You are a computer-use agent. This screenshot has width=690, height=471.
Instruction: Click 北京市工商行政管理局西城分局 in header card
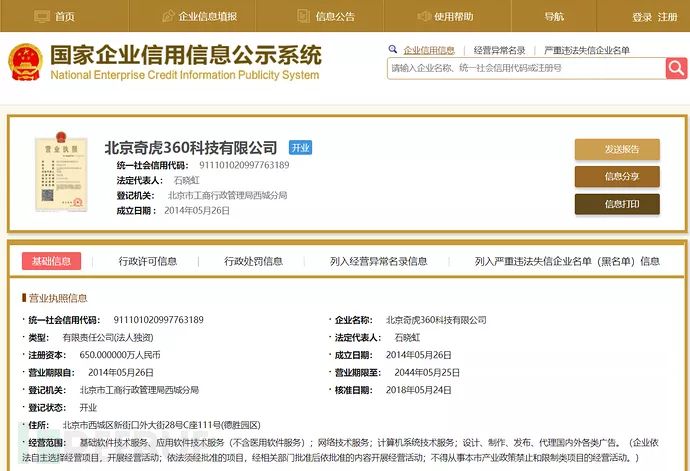(228, 195)
